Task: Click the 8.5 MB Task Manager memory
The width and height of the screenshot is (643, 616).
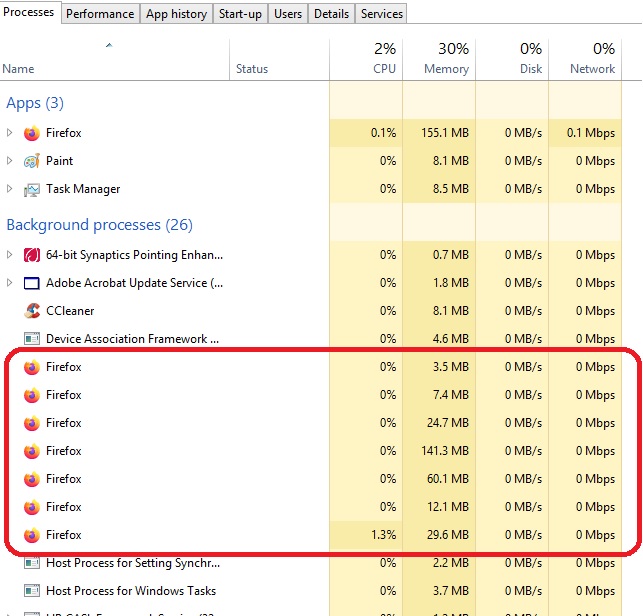Action: (x=451, y=189)
